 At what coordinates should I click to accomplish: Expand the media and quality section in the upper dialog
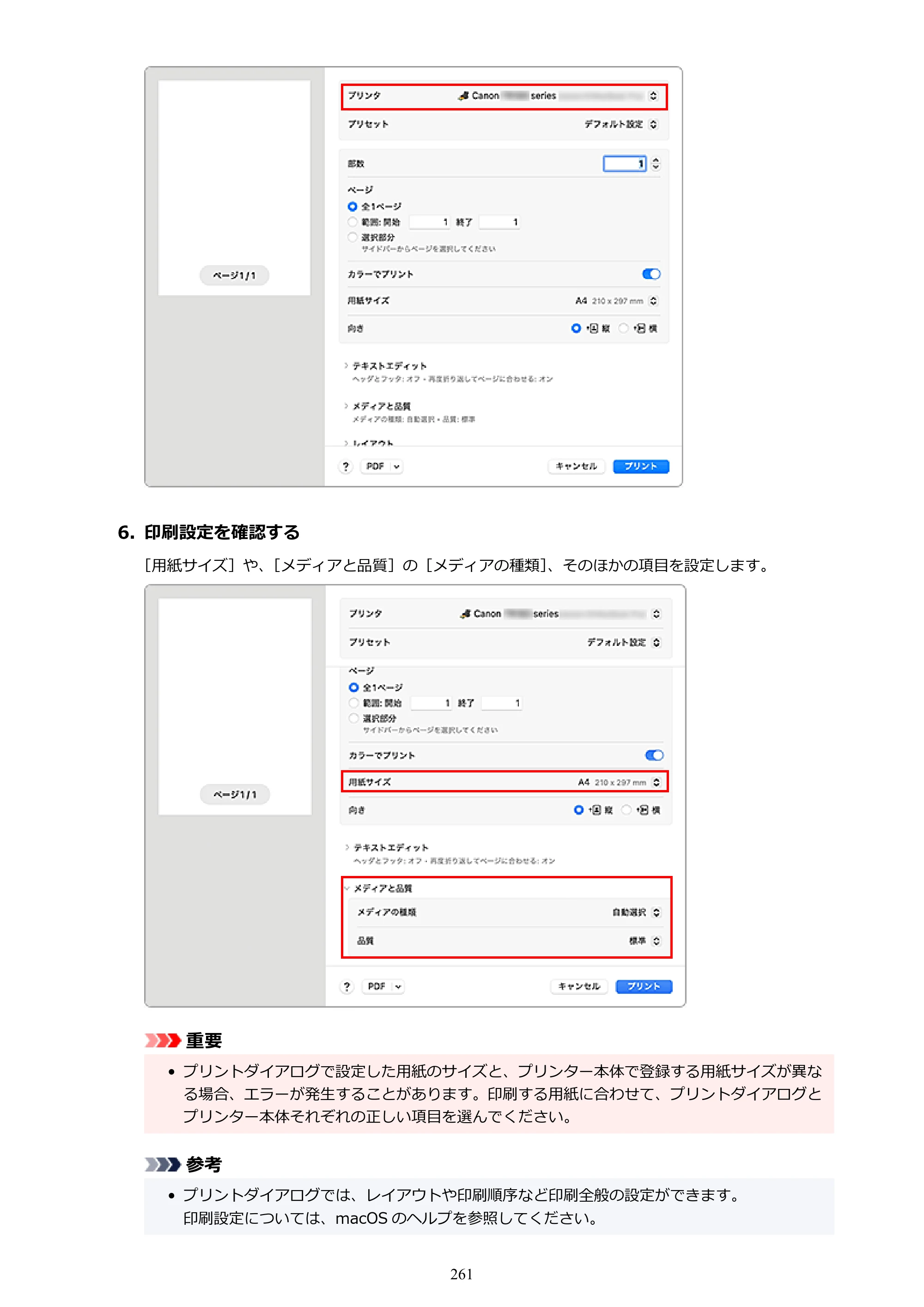point(346,406)
